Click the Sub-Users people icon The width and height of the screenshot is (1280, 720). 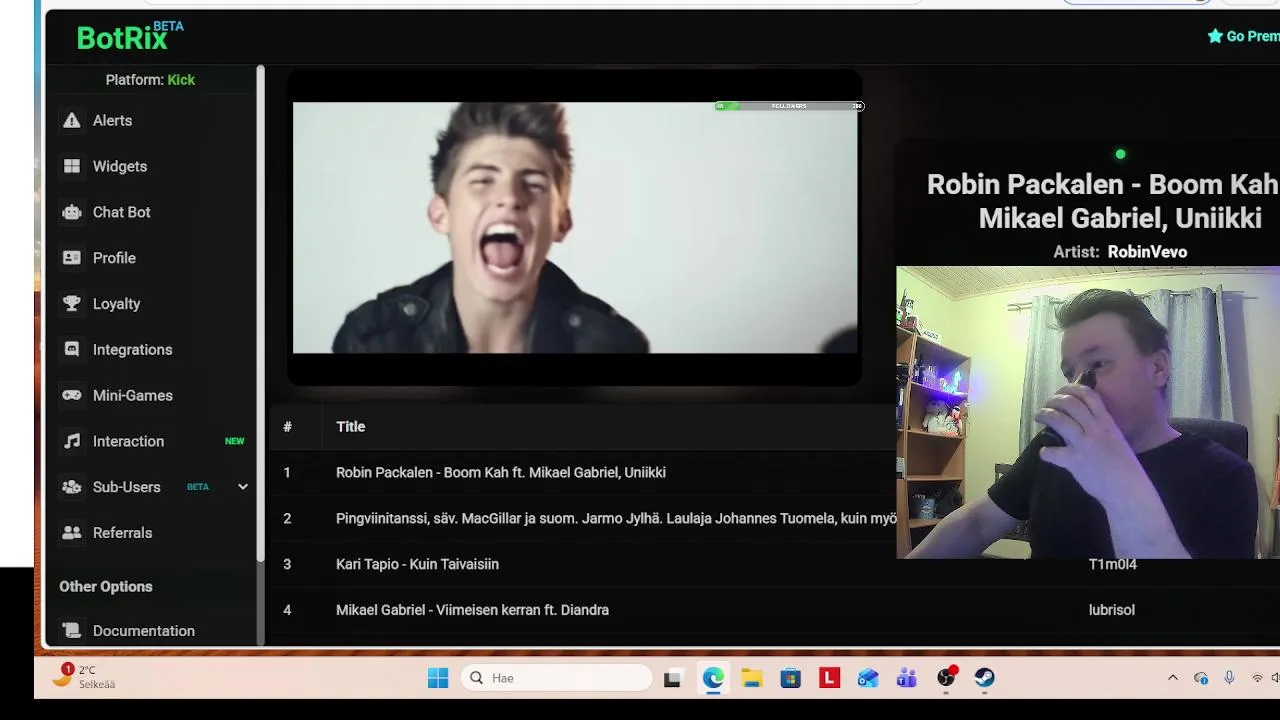coord(71,487)
